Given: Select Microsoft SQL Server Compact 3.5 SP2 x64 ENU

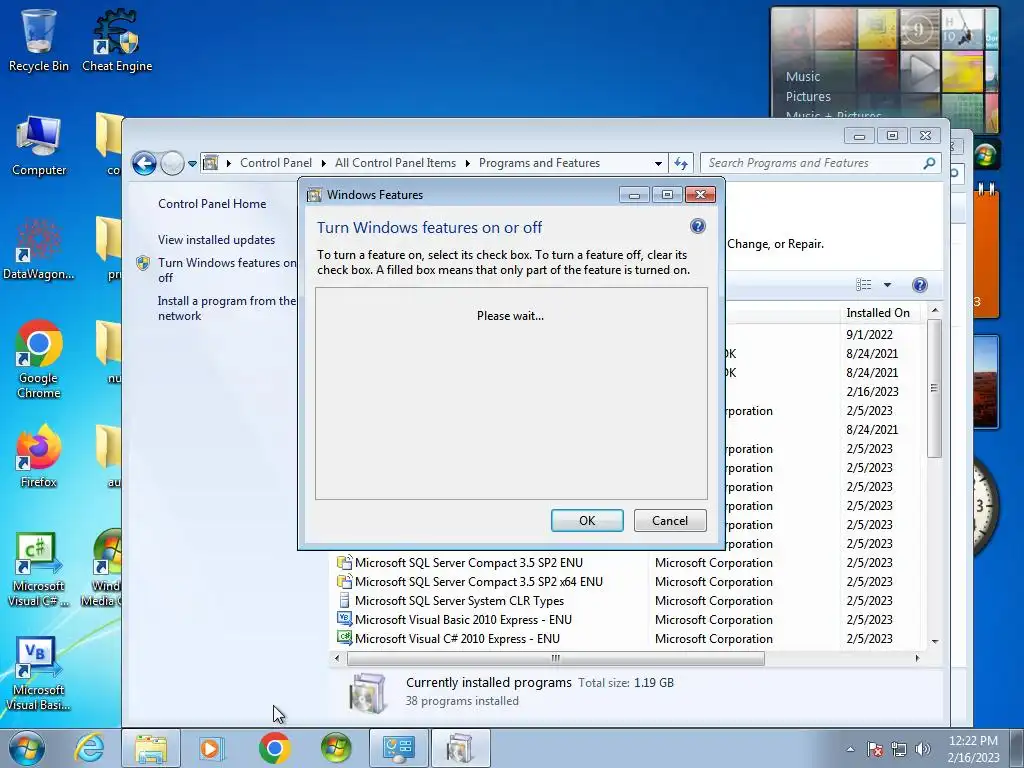Looking at the screenshot, I should point(478,582).
